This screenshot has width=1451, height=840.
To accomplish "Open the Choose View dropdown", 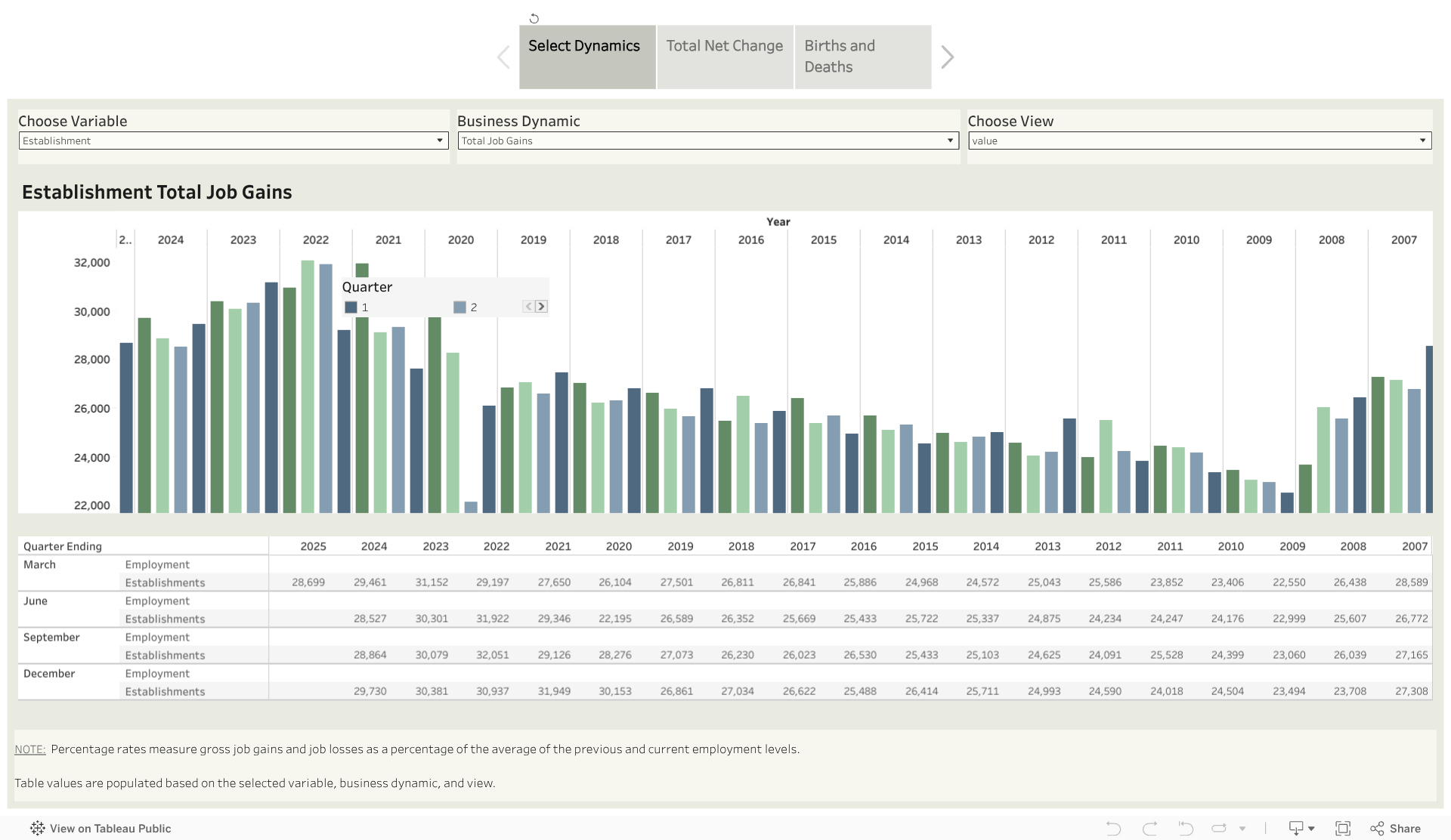I will [x=1199, y=141].
